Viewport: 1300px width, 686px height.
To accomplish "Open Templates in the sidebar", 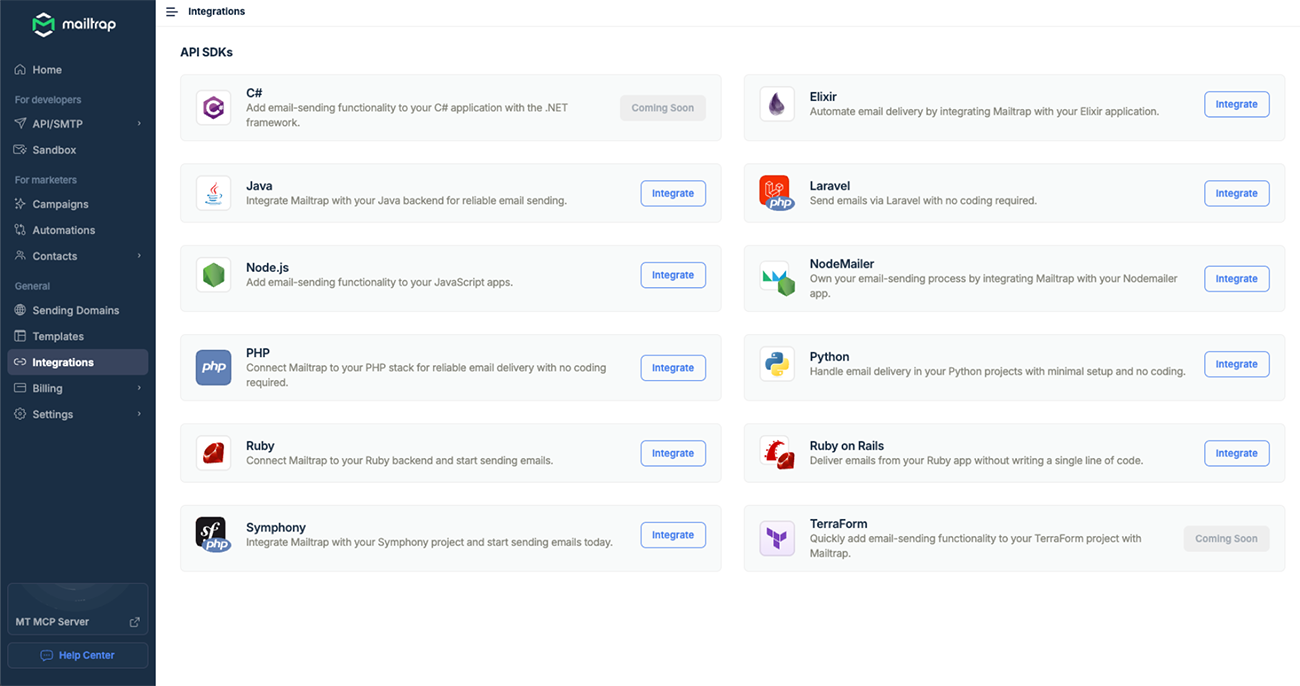I will click(78, 336).
